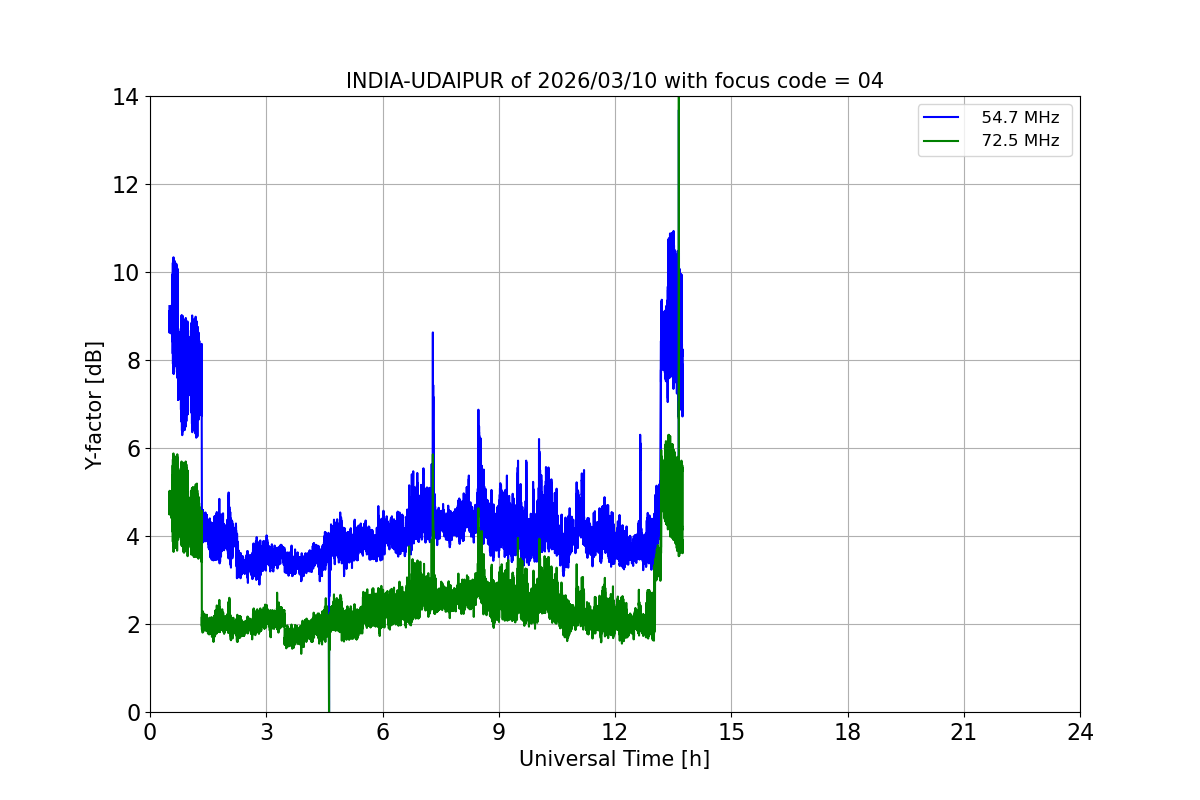The image size is (1200, 800).
Task: Click x-axis tick label 9
Action: [499, 732]
